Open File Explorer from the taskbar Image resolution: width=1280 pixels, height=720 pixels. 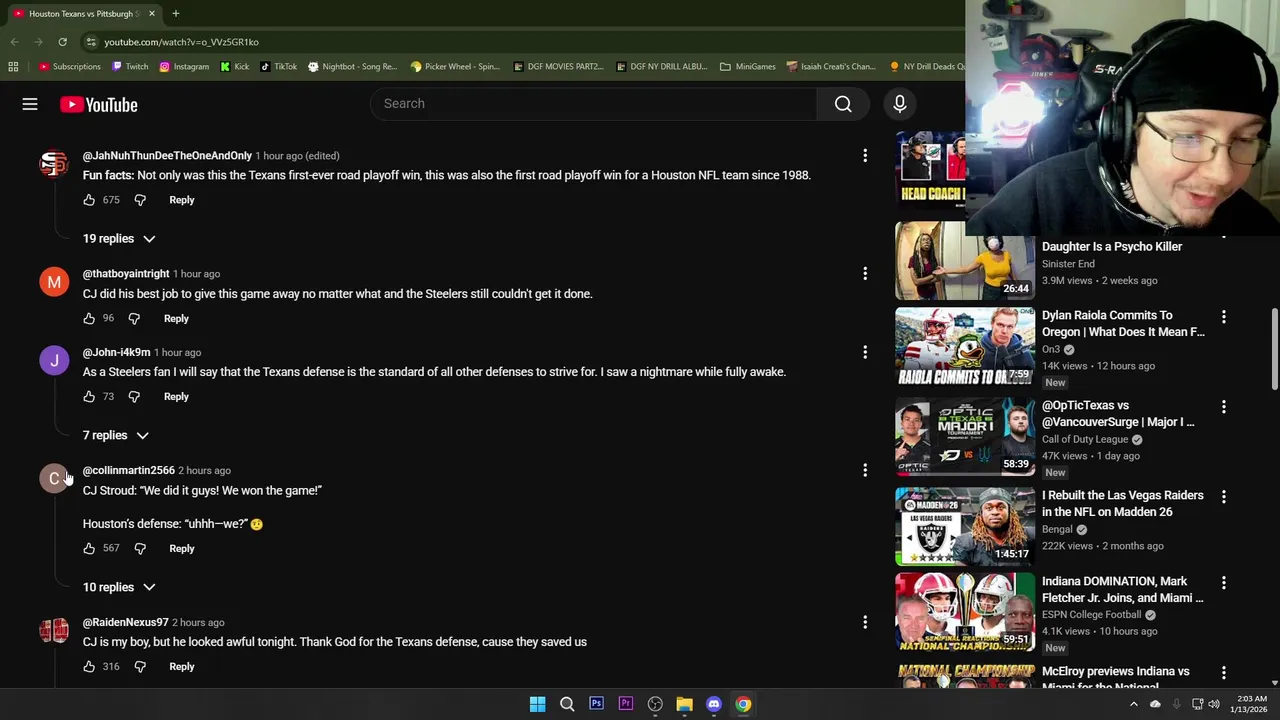[684, 704]
